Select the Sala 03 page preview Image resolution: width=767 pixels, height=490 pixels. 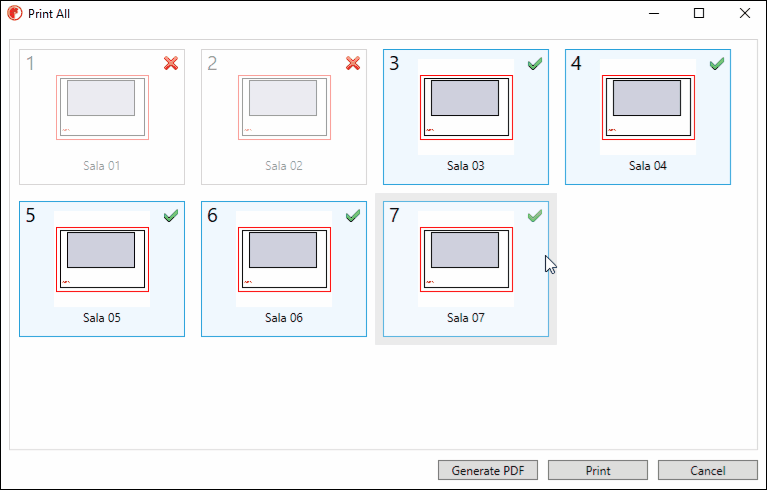pyautogui.click(x=466, y=108)
